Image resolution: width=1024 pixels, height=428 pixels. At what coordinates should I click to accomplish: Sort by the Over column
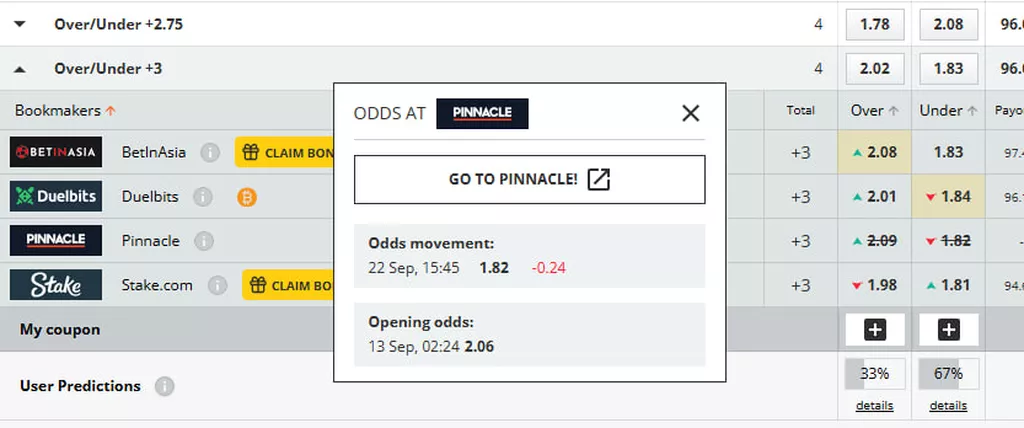point(874,111)
